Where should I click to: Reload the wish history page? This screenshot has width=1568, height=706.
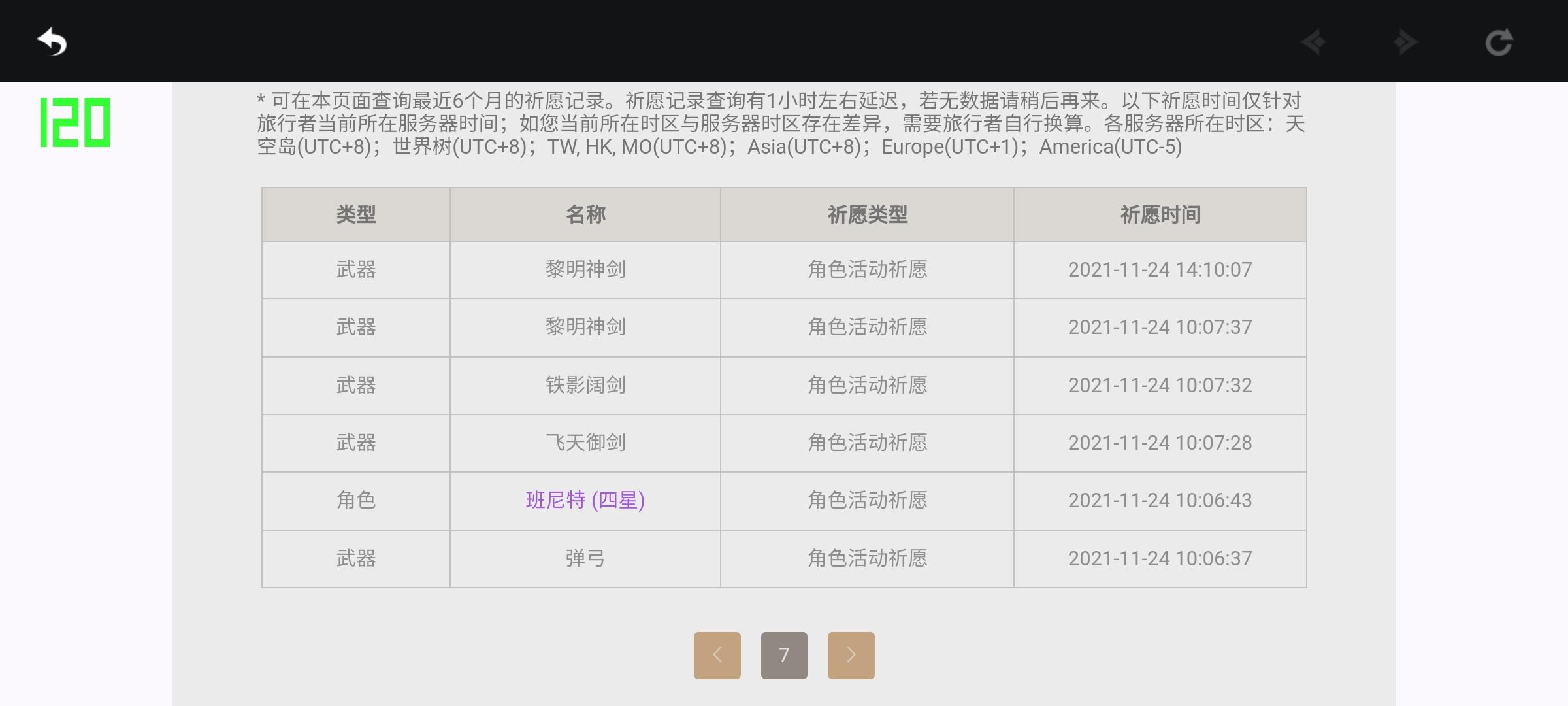(1499, 42)
